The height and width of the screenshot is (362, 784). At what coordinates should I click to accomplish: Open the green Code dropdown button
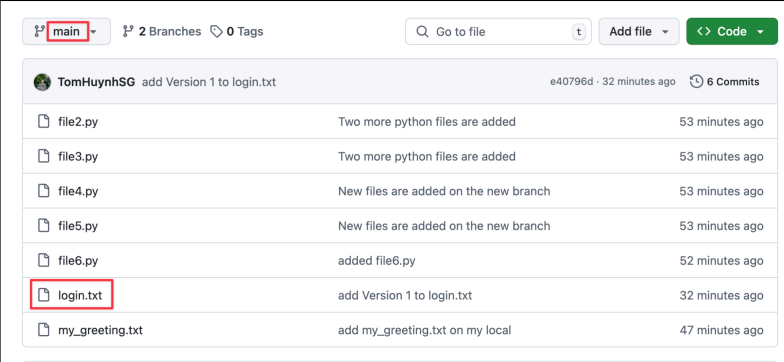[732, 32]
